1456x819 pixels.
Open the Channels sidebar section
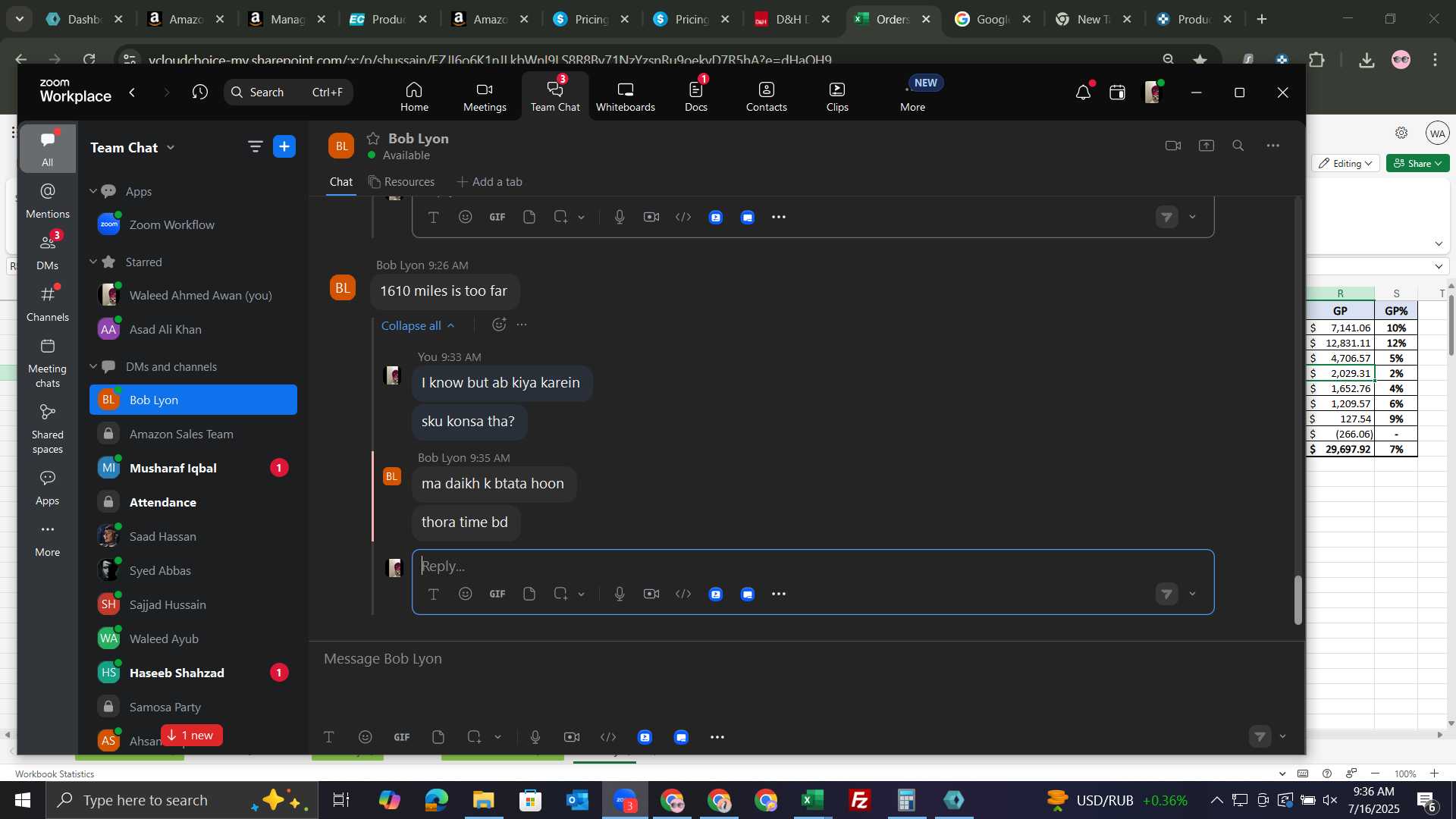pos(47,304)
